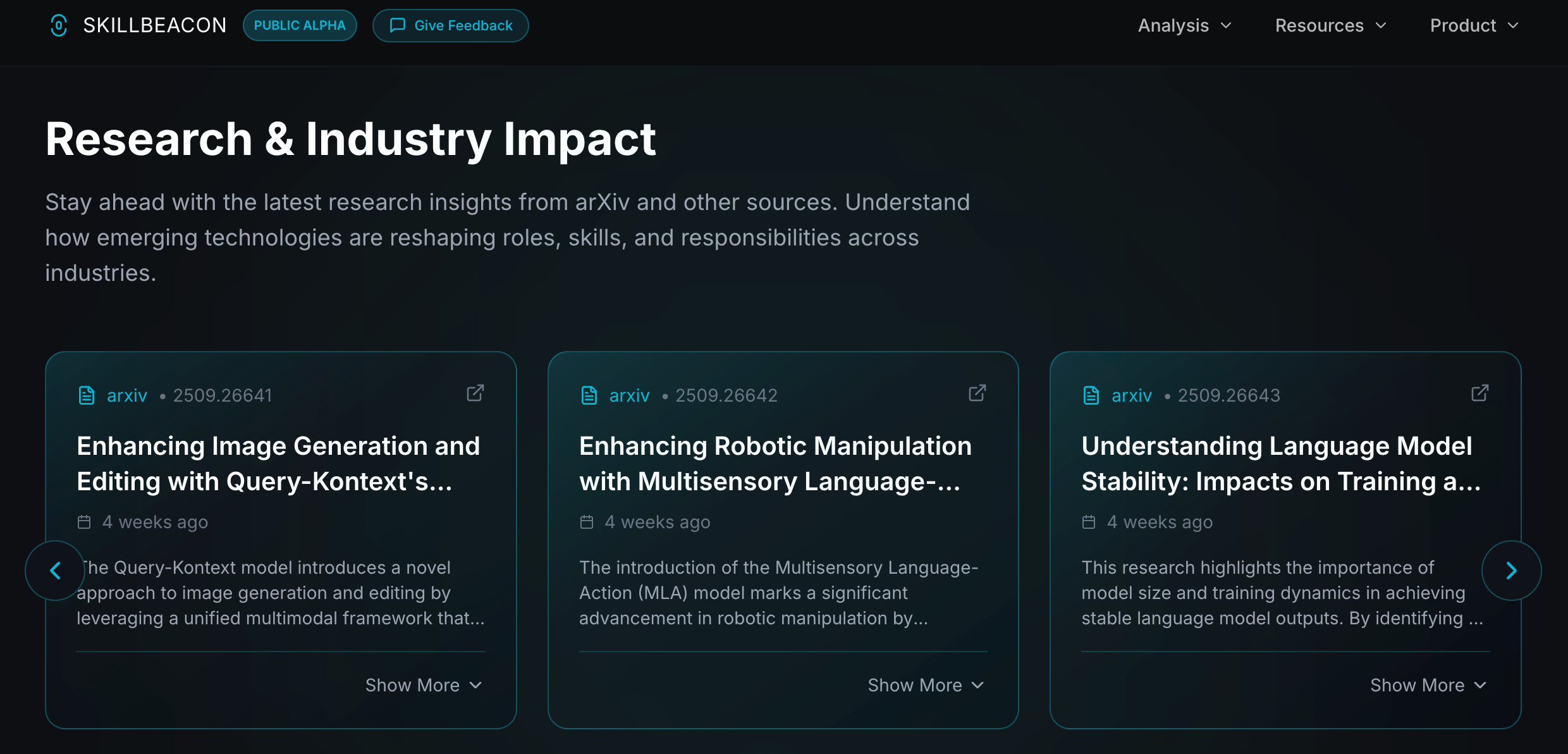Click the next carousel arrow
Image resolution: width=1568 pixels, height=754 pixels.
click(1511, 571)
